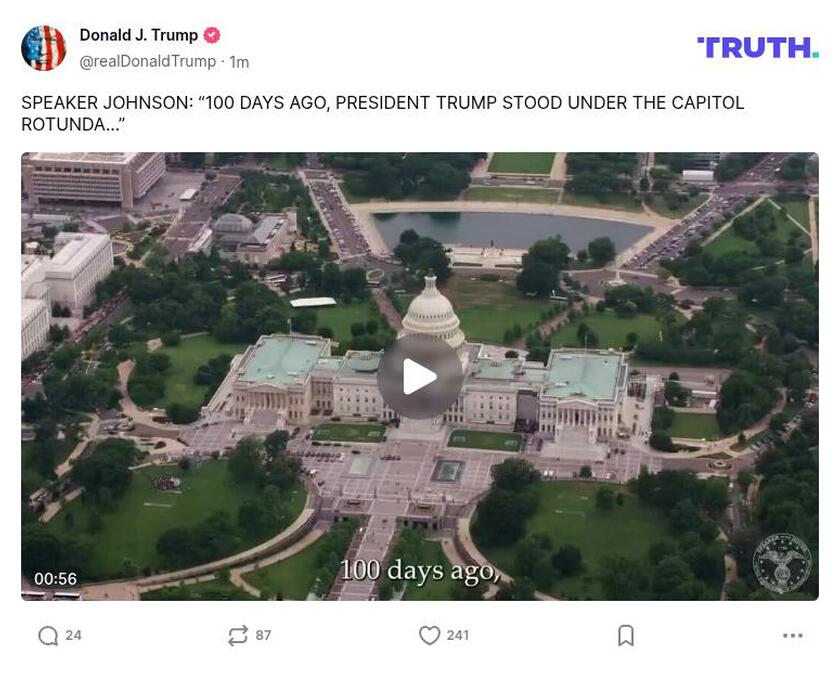Viewport: 840px width, 674px height.
Task: Click the post caption quoting Speaker Johnson
Action: click(383, 111)
